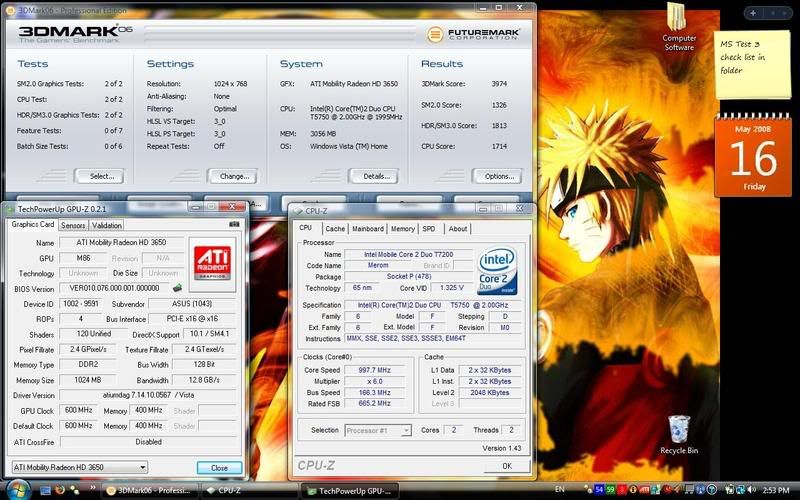Click the Core Speed 997.7 MHz value

point(374,370)
